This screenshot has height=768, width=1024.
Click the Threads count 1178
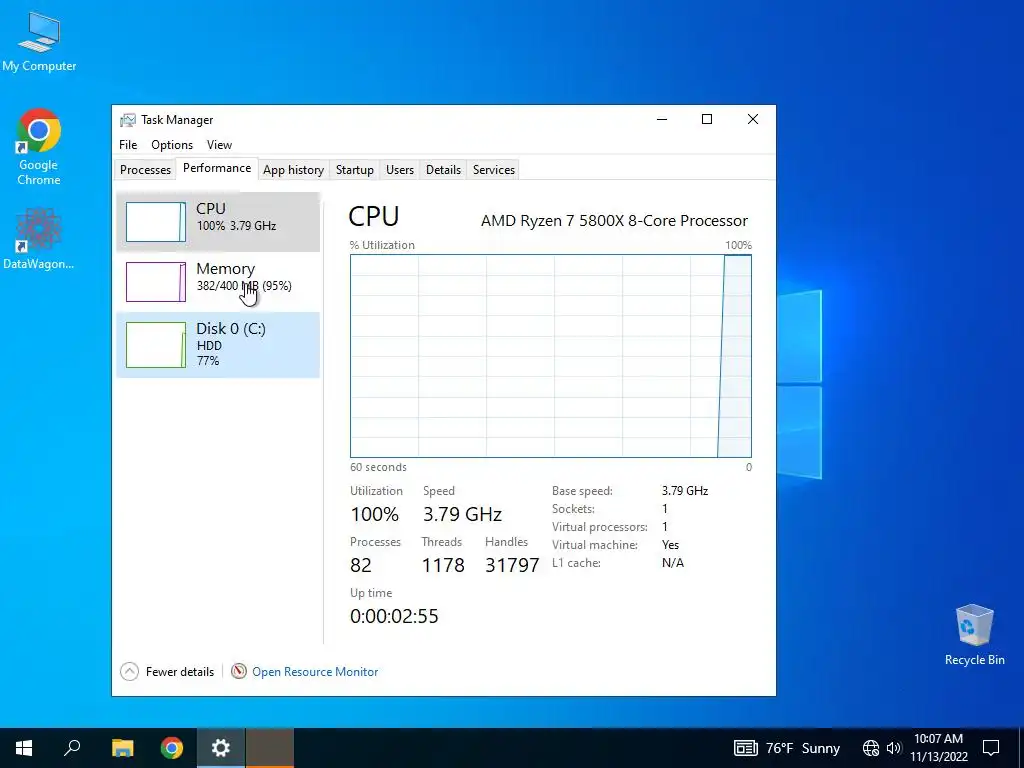point(443,565)
